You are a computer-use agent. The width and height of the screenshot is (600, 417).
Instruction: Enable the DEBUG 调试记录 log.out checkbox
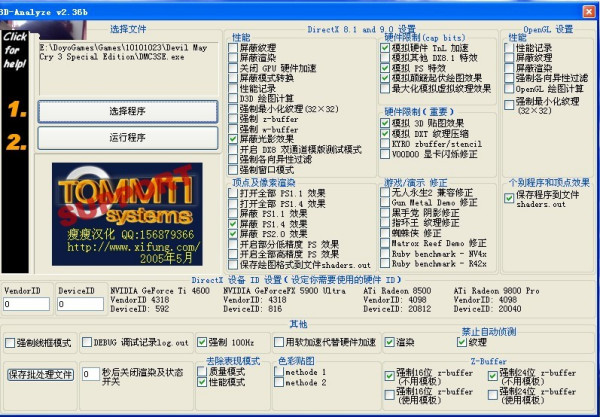tap(87, 342)
